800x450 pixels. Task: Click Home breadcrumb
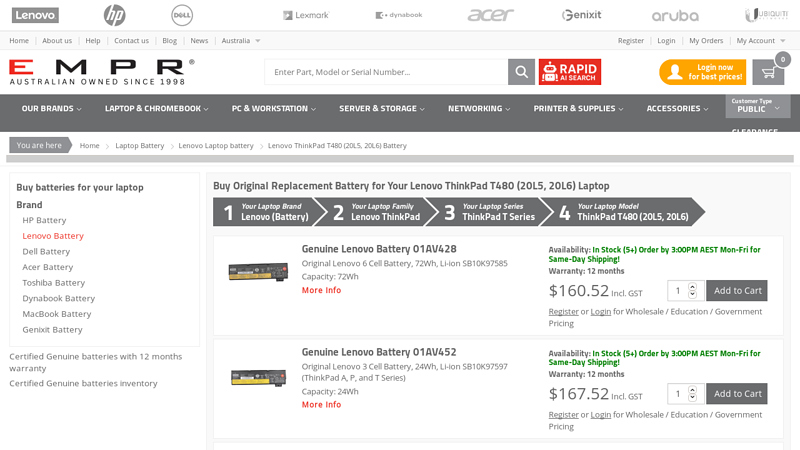(89, 145)
